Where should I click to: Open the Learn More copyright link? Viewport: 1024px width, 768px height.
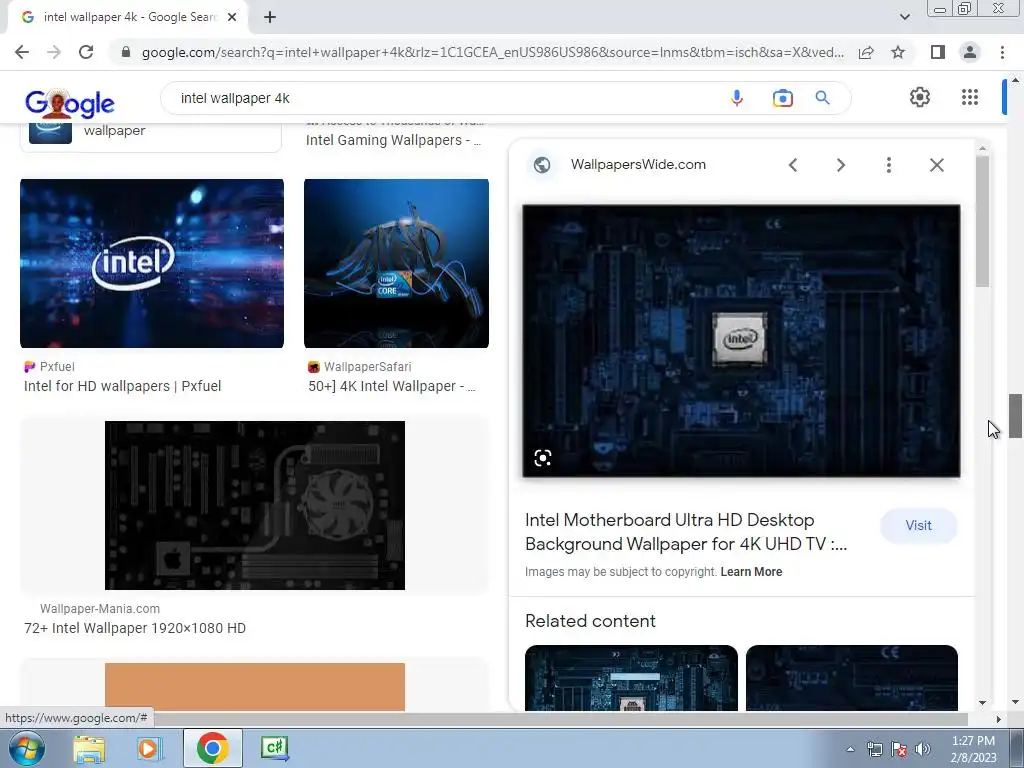[751, 572]
